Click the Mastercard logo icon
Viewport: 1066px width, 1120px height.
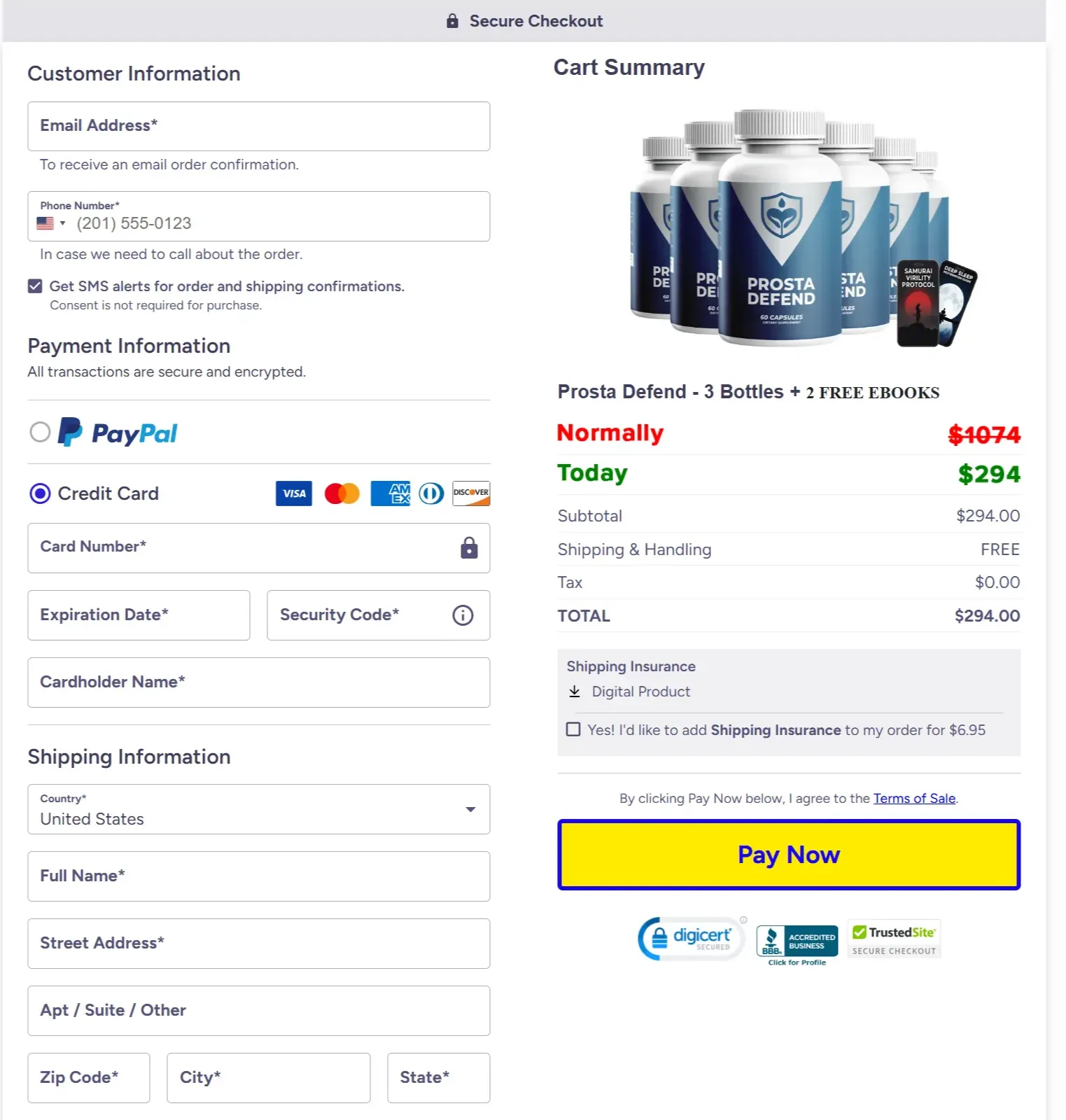tap(342, 493)
